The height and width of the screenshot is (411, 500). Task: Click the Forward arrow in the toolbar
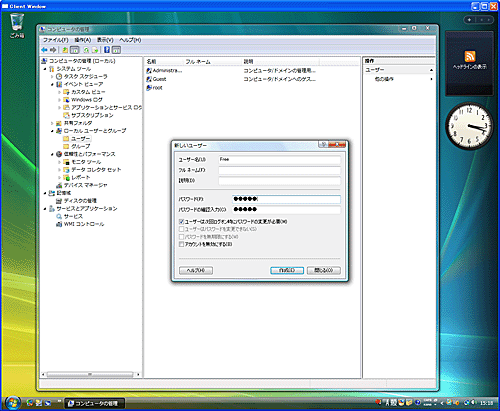coord(53,50)
